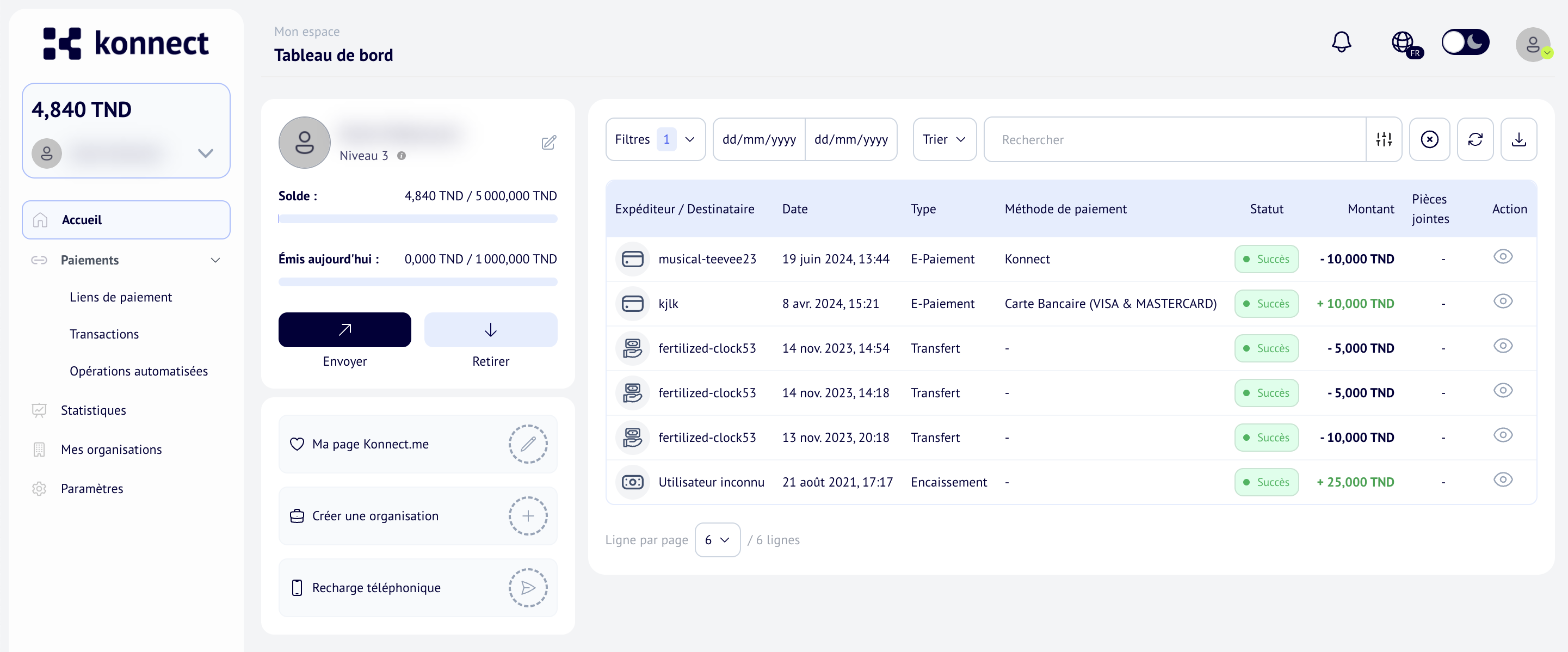The width and height of the screenshot is (1568, 652).
Task: Click the Solde progress bar
Action: tap(417, 218)
